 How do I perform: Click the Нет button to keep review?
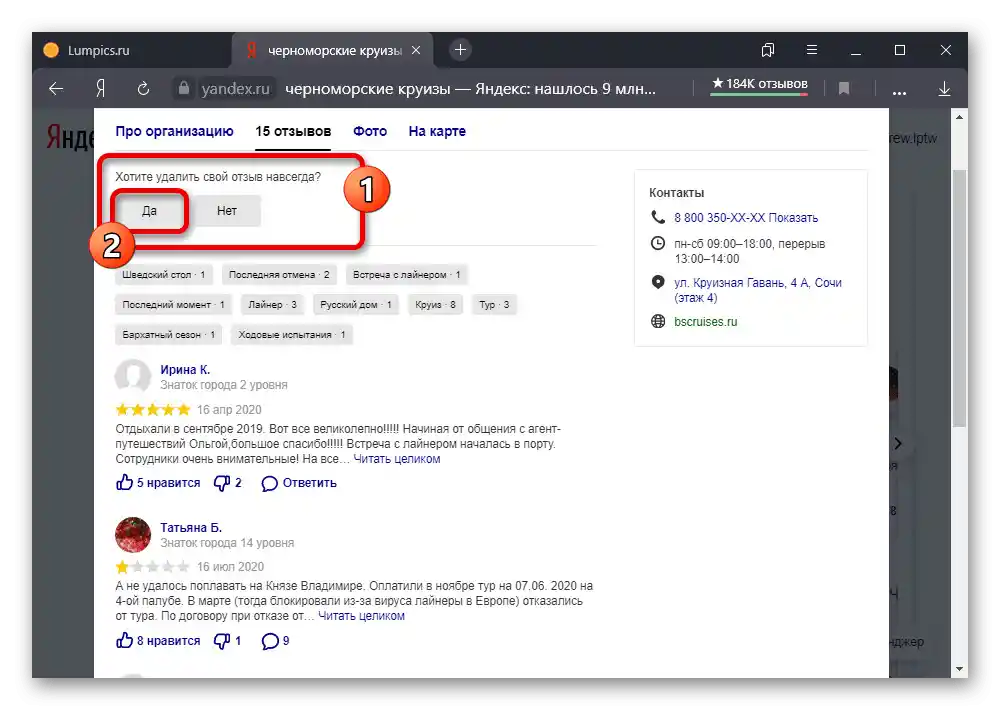tap(226, 211)
